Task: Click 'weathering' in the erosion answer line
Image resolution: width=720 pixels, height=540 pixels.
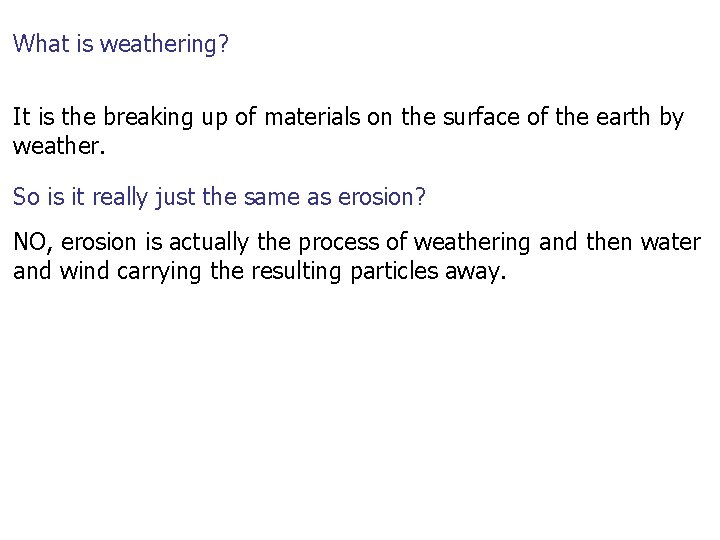Action: click(472, 243)
